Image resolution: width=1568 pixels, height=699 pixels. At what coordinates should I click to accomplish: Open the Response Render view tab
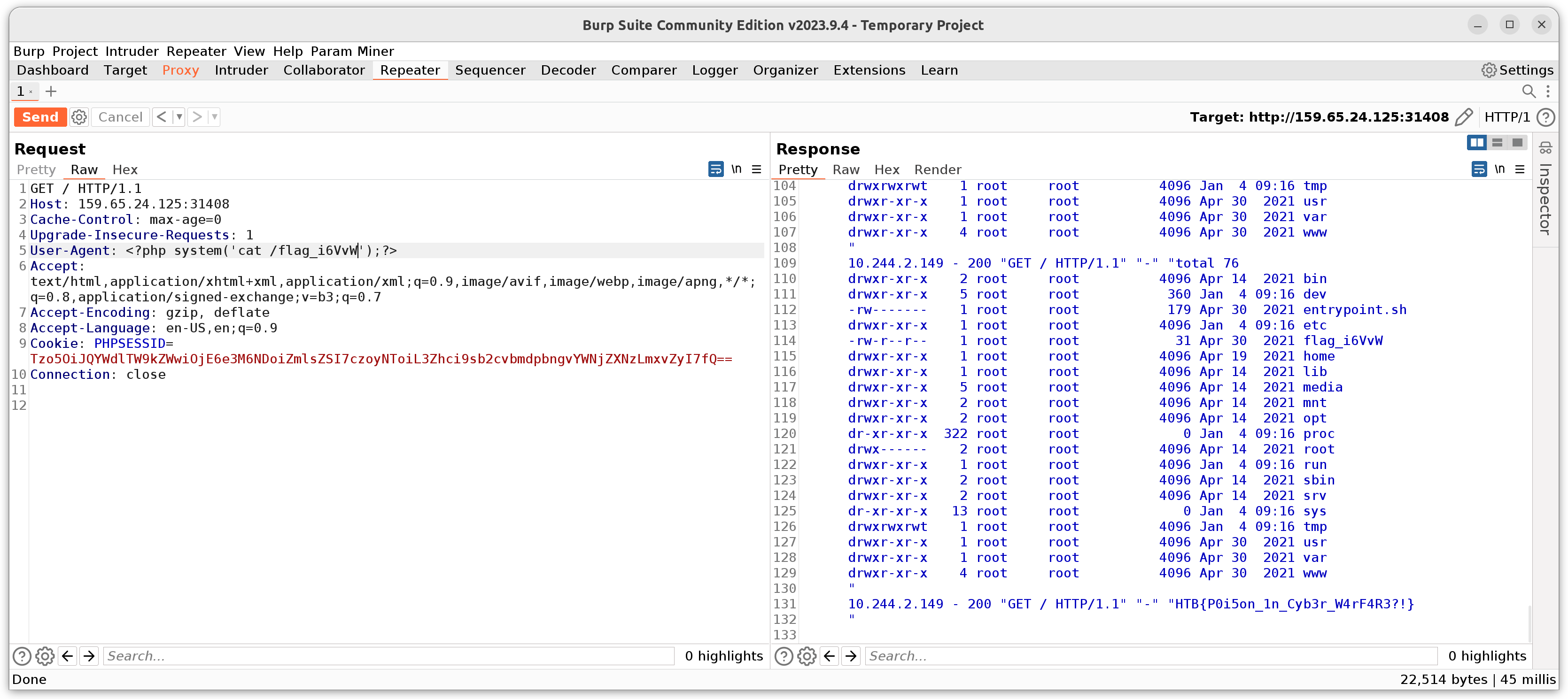pos(938,170)
